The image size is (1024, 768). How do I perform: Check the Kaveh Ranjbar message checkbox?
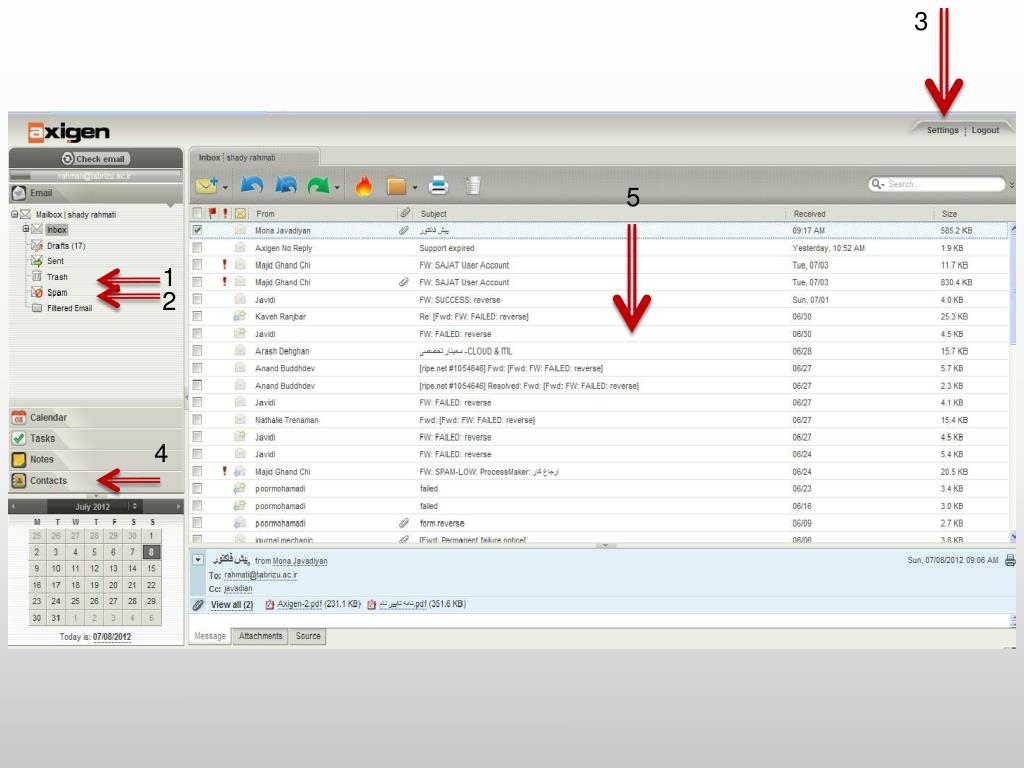pos(197,316)
